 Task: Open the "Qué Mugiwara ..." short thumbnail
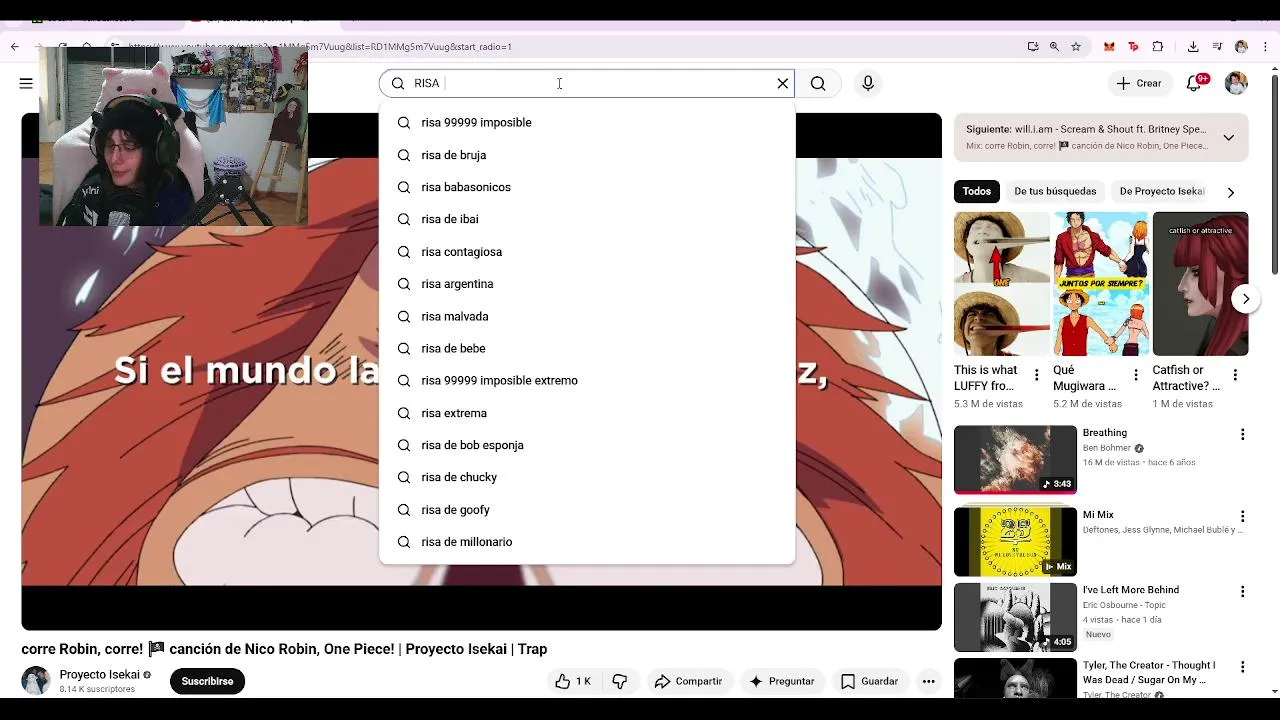1101,284
